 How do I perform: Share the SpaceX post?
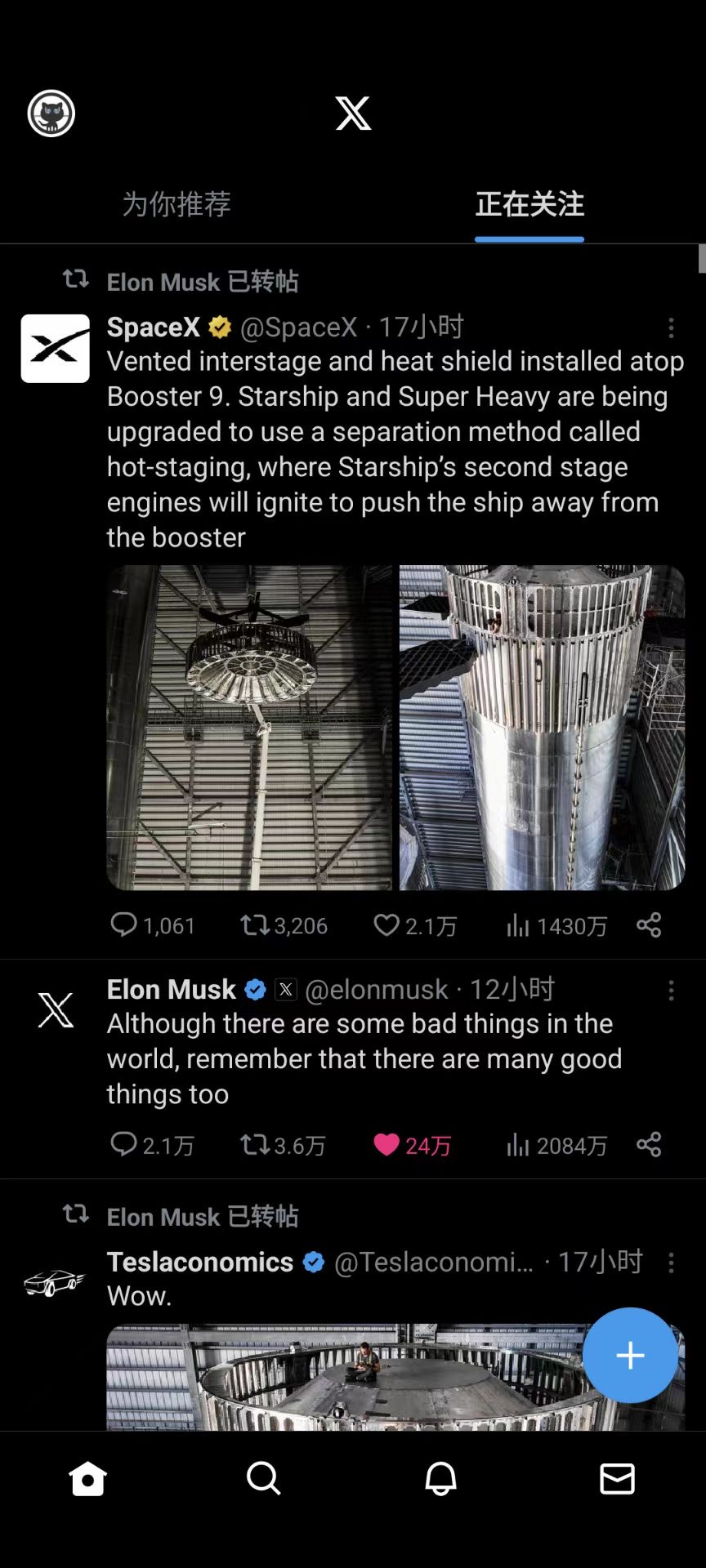[x=649, y=925]
